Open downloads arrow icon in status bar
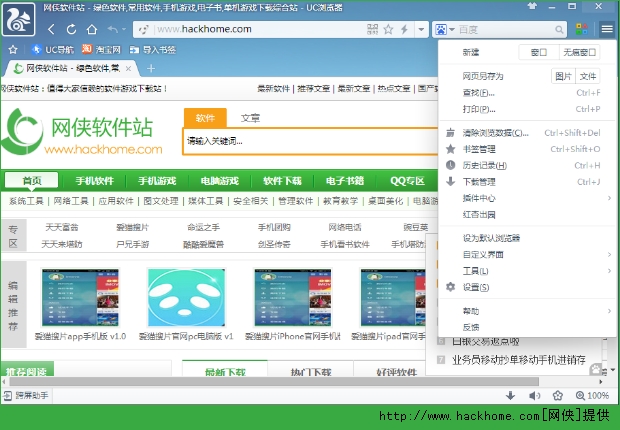This screenshot has height=430, width=620. point(510,395)
